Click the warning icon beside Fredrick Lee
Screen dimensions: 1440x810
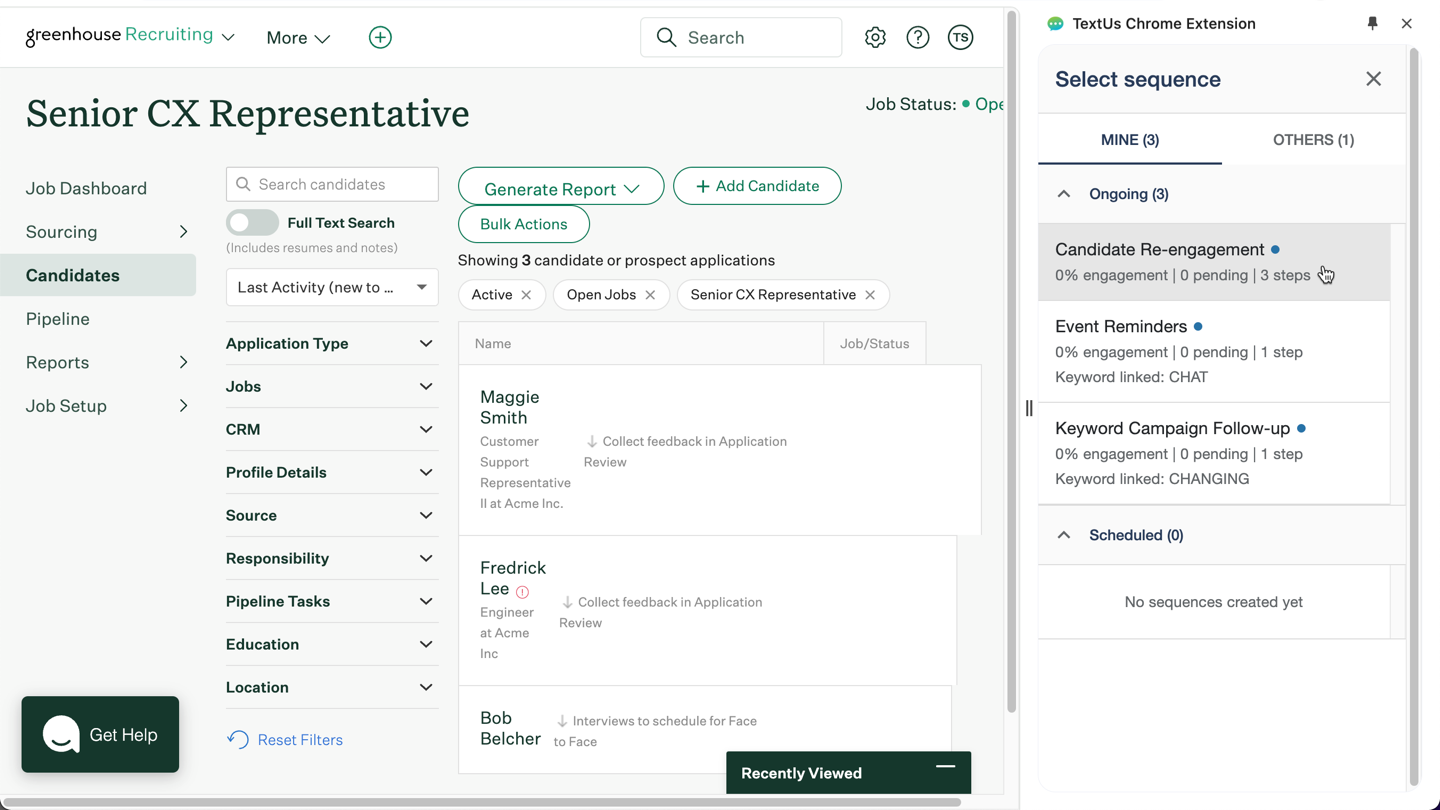522,592
